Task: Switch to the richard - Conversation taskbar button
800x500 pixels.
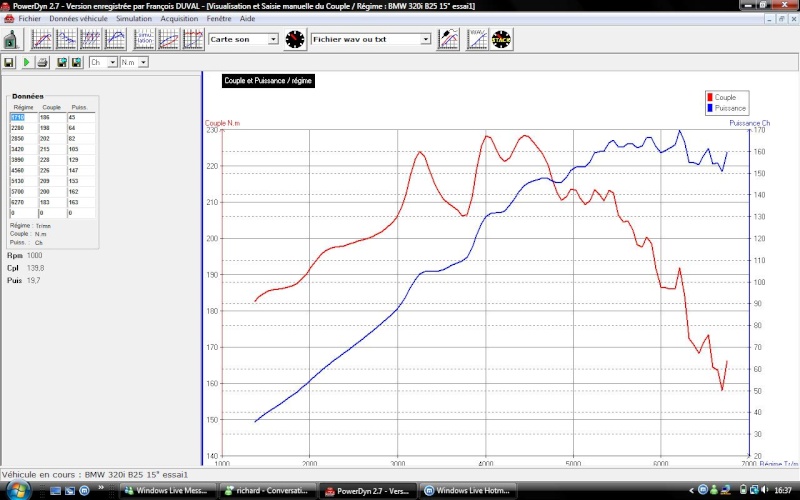Action: (x=268, y=491)
